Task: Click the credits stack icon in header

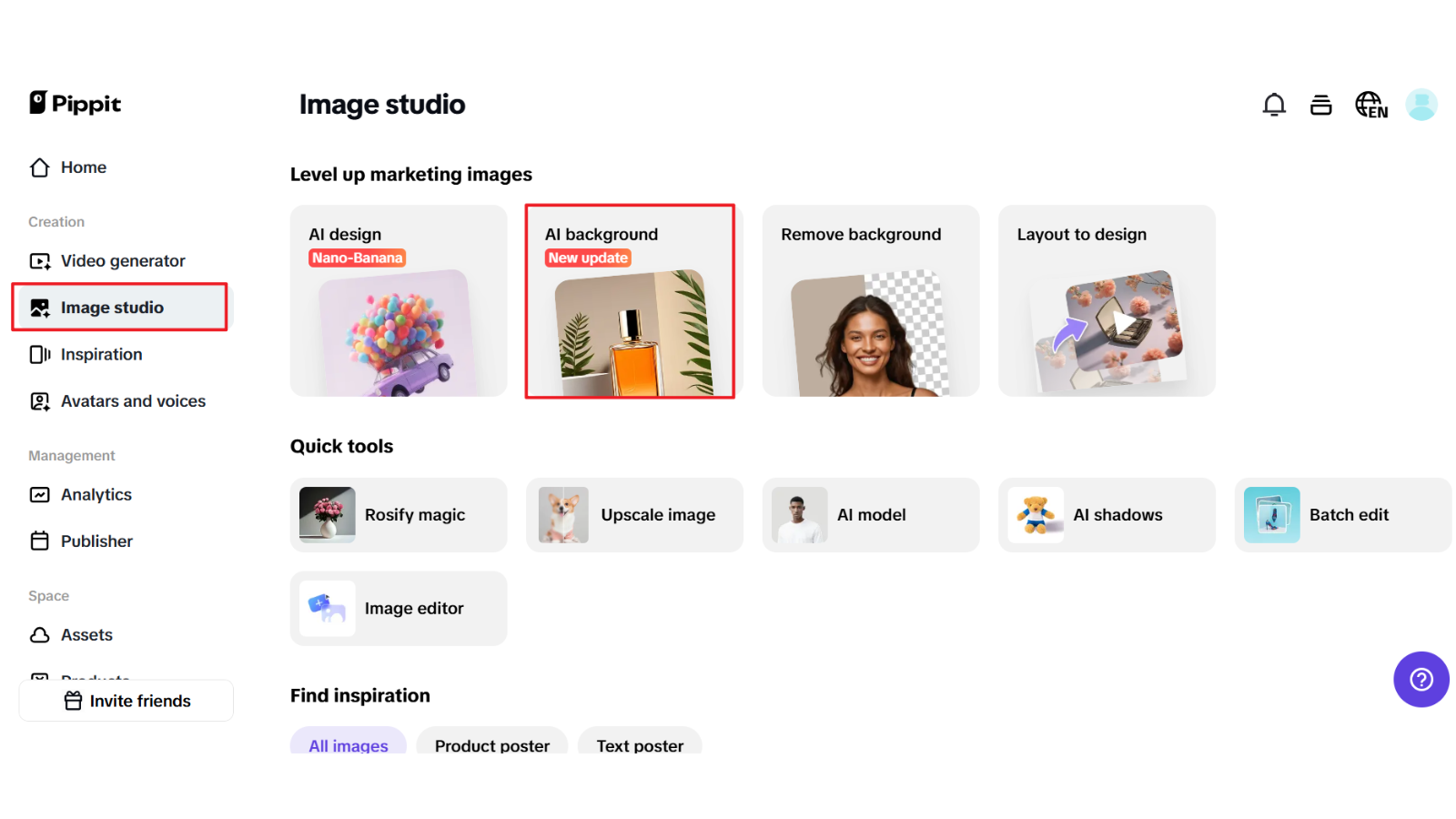Action: pyautogui.click(x=1320, y=106)
